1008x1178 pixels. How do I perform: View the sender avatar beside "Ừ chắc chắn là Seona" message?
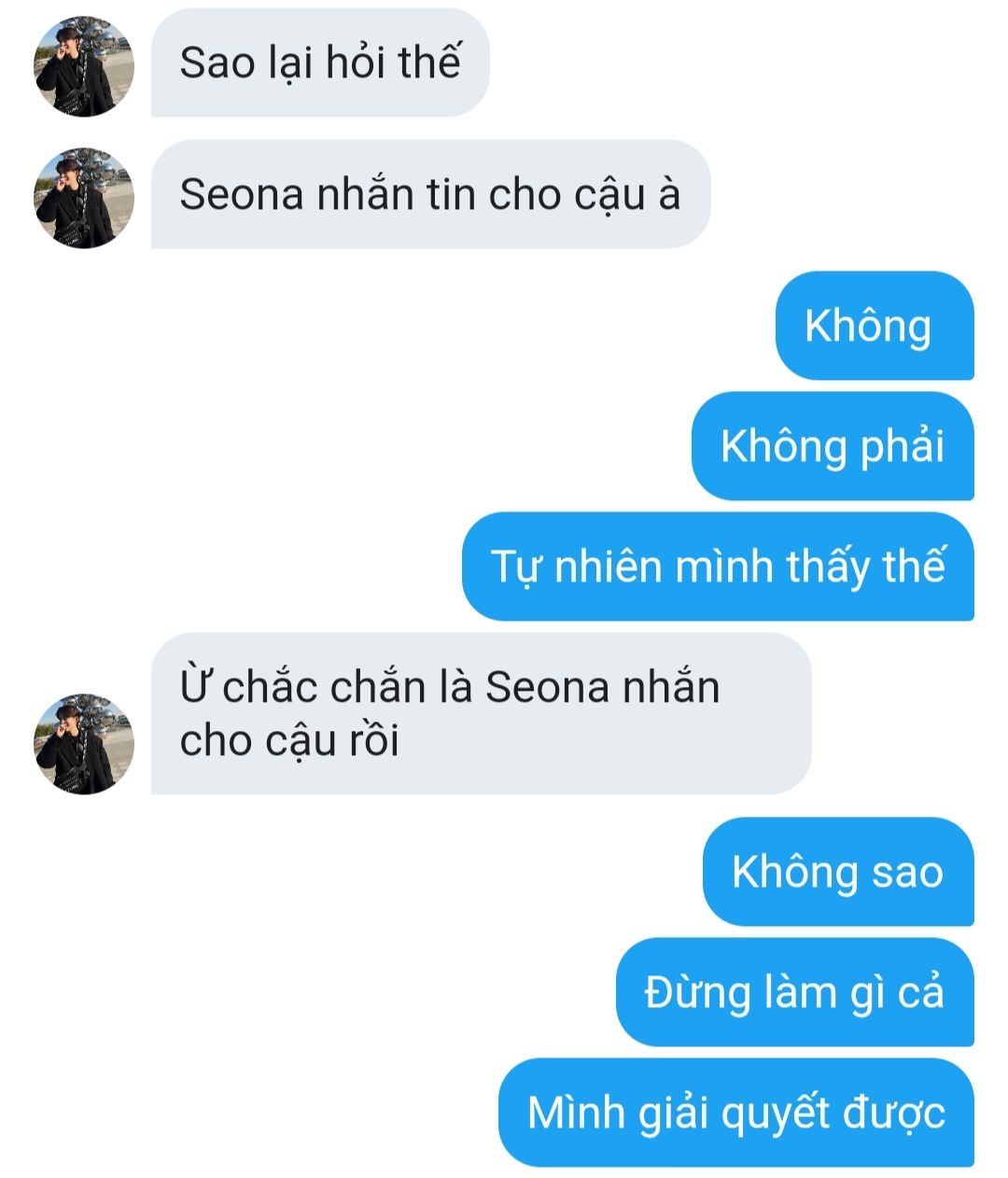tap(85, 744)
